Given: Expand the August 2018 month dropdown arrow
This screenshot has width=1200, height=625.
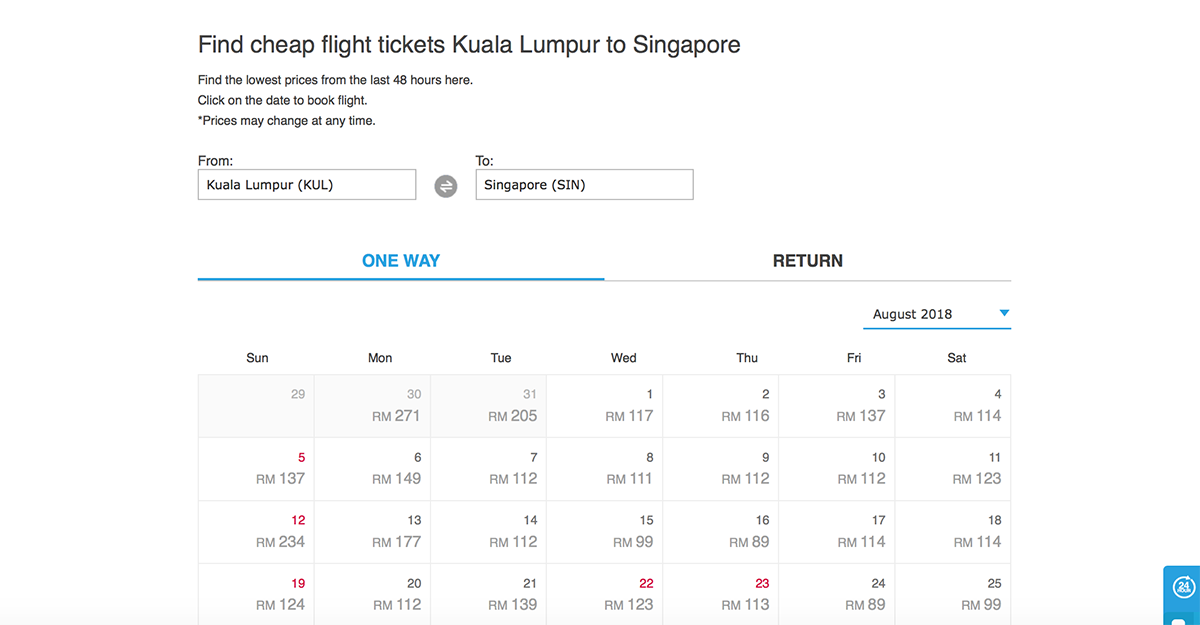Looking at the screenshot, I should click(x=1004, y=313).
